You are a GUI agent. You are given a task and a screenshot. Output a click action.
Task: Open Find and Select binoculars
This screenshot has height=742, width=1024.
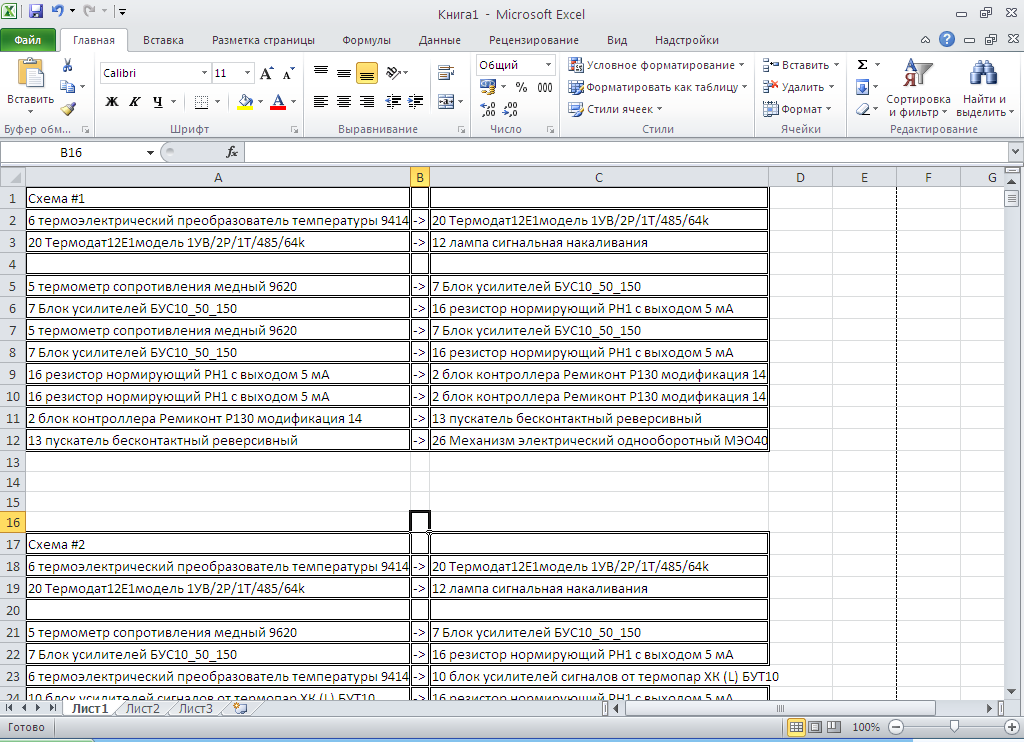click(x=984, y=88)
